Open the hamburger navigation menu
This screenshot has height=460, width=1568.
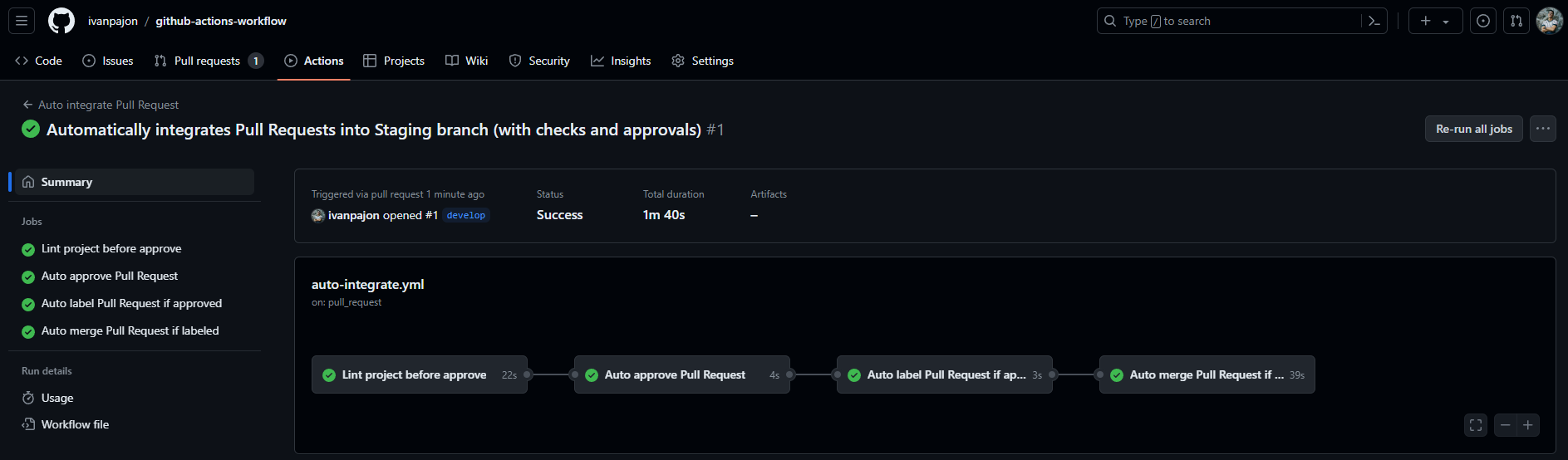click(x=22, y=21)
